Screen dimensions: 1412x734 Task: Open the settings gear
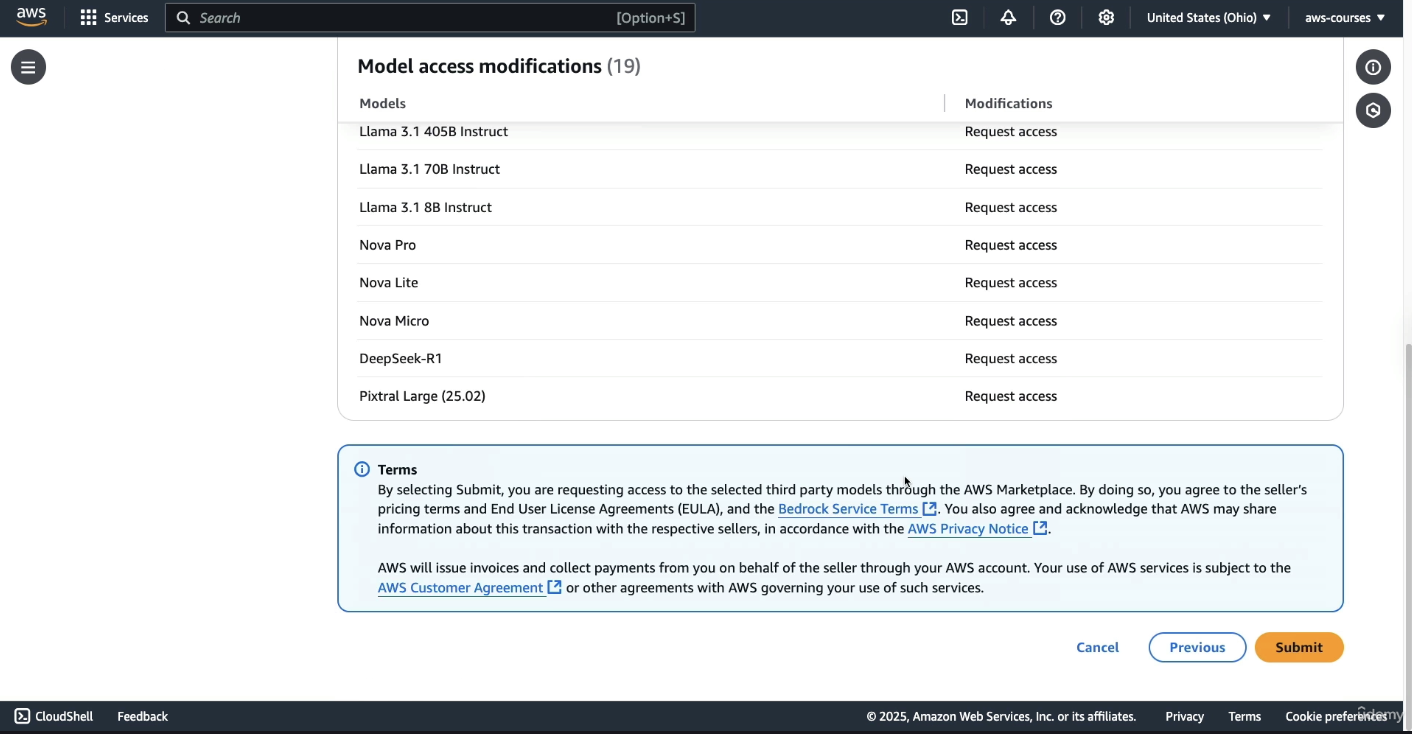pyautogui.click(x=1106, y=18)
